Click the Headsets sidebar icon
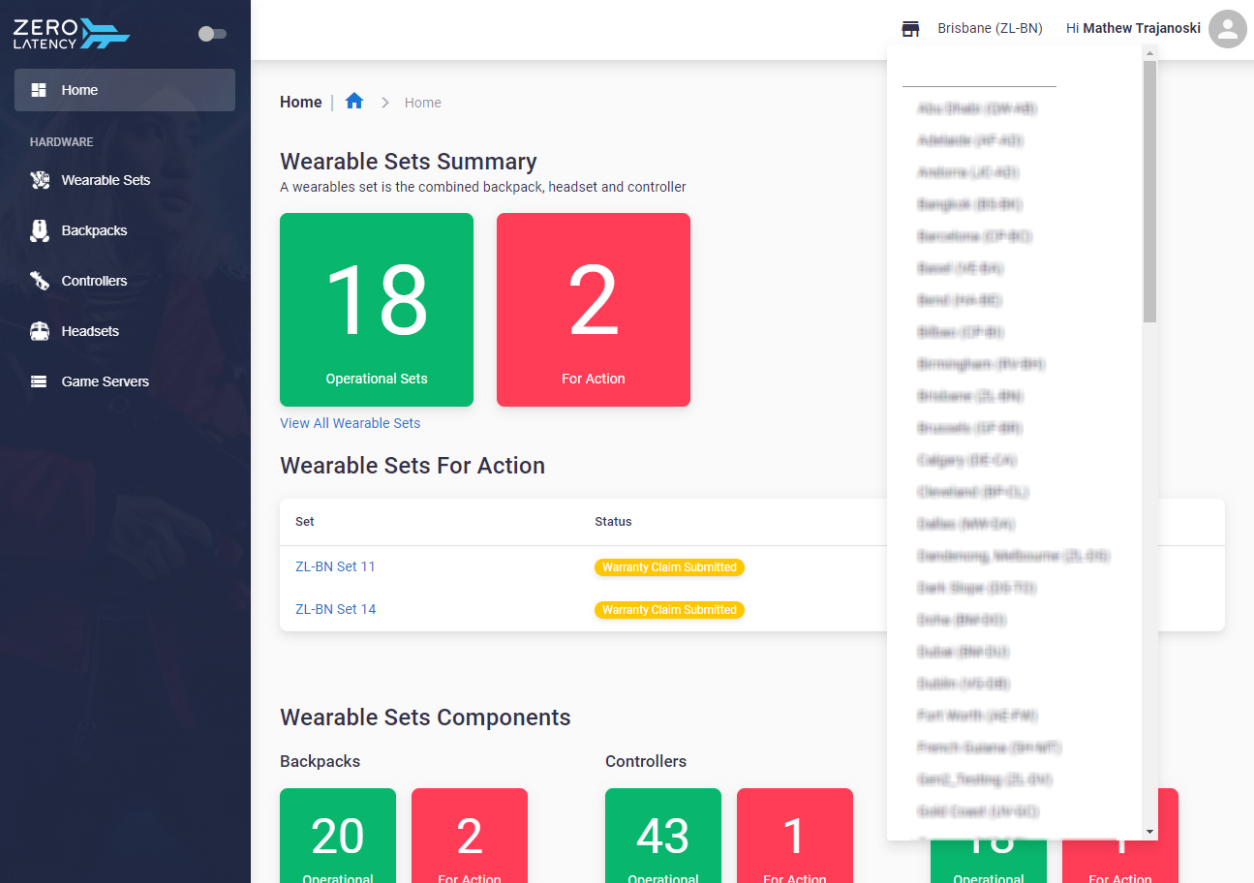1254x883 pixels. [x=39, y=331]
